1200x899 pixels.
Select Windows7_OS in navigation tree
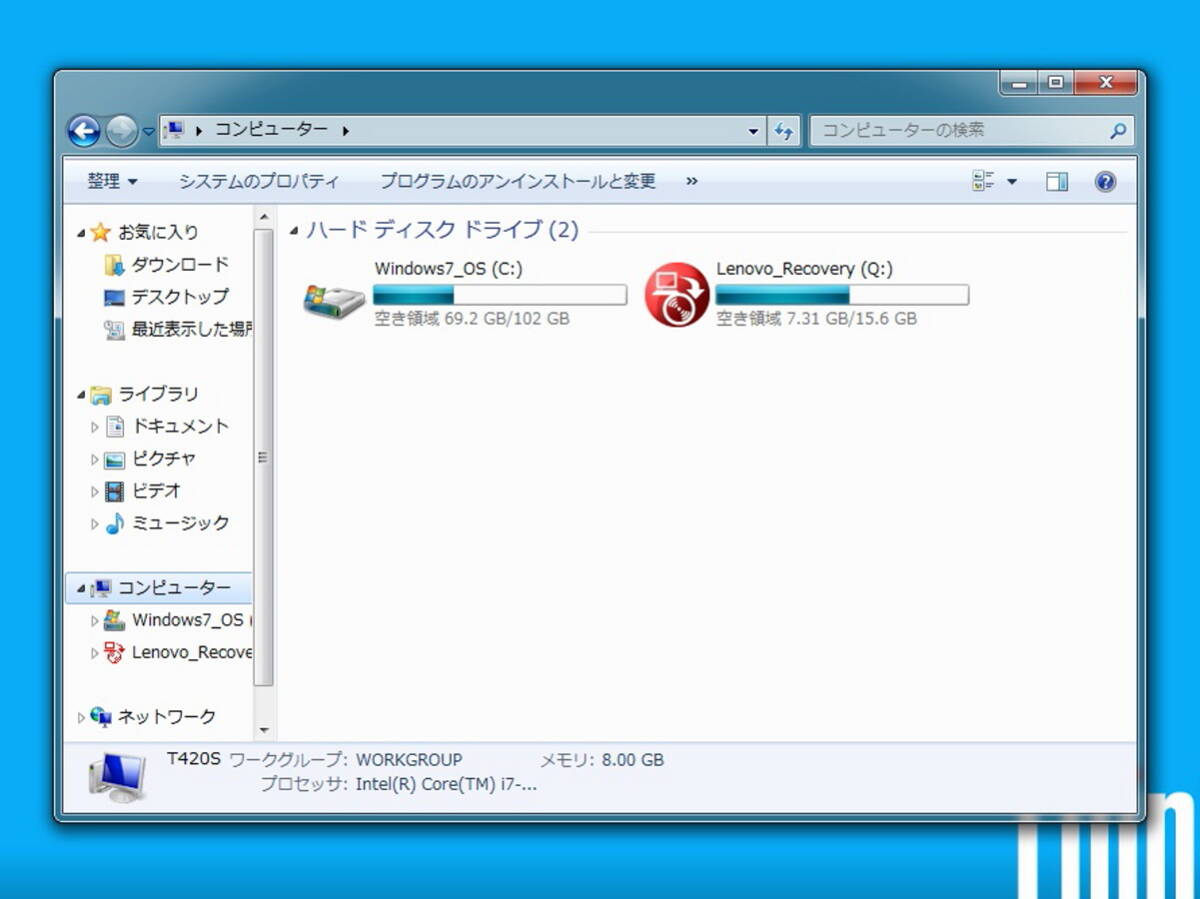pyautogui.click(x=190, y=620)
